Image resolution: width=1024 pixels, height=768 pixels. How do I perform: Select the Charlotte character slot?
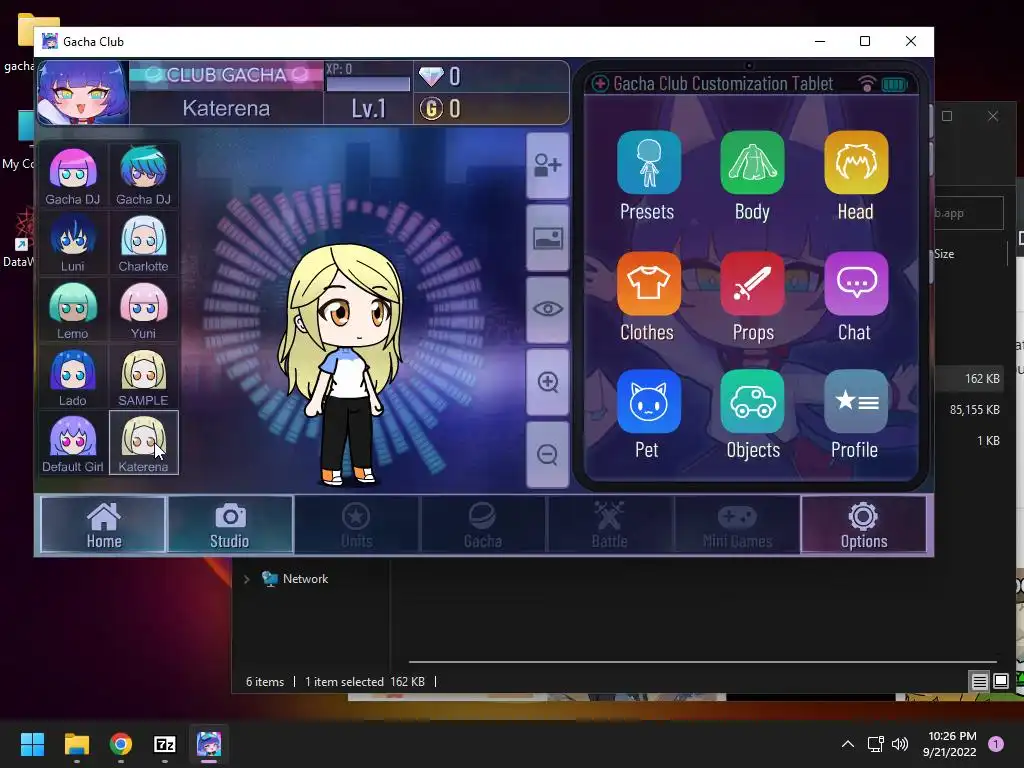144,243
